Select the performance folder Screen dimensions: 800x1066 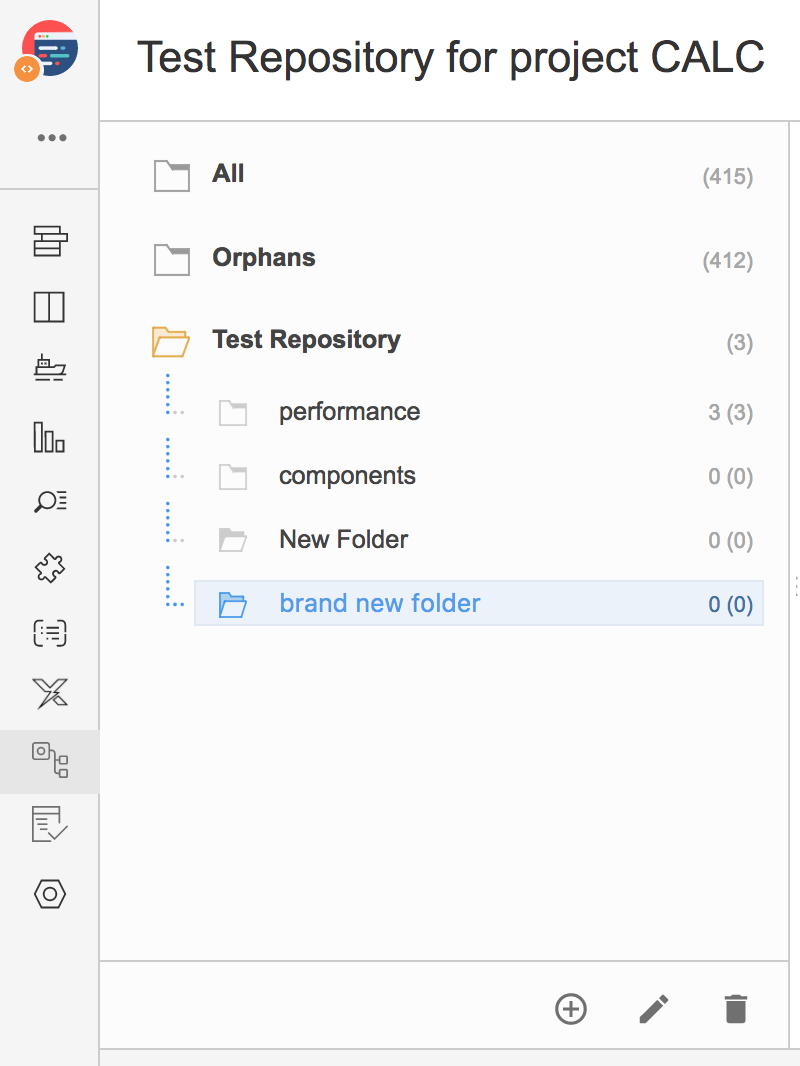click(x=479, y=412)
